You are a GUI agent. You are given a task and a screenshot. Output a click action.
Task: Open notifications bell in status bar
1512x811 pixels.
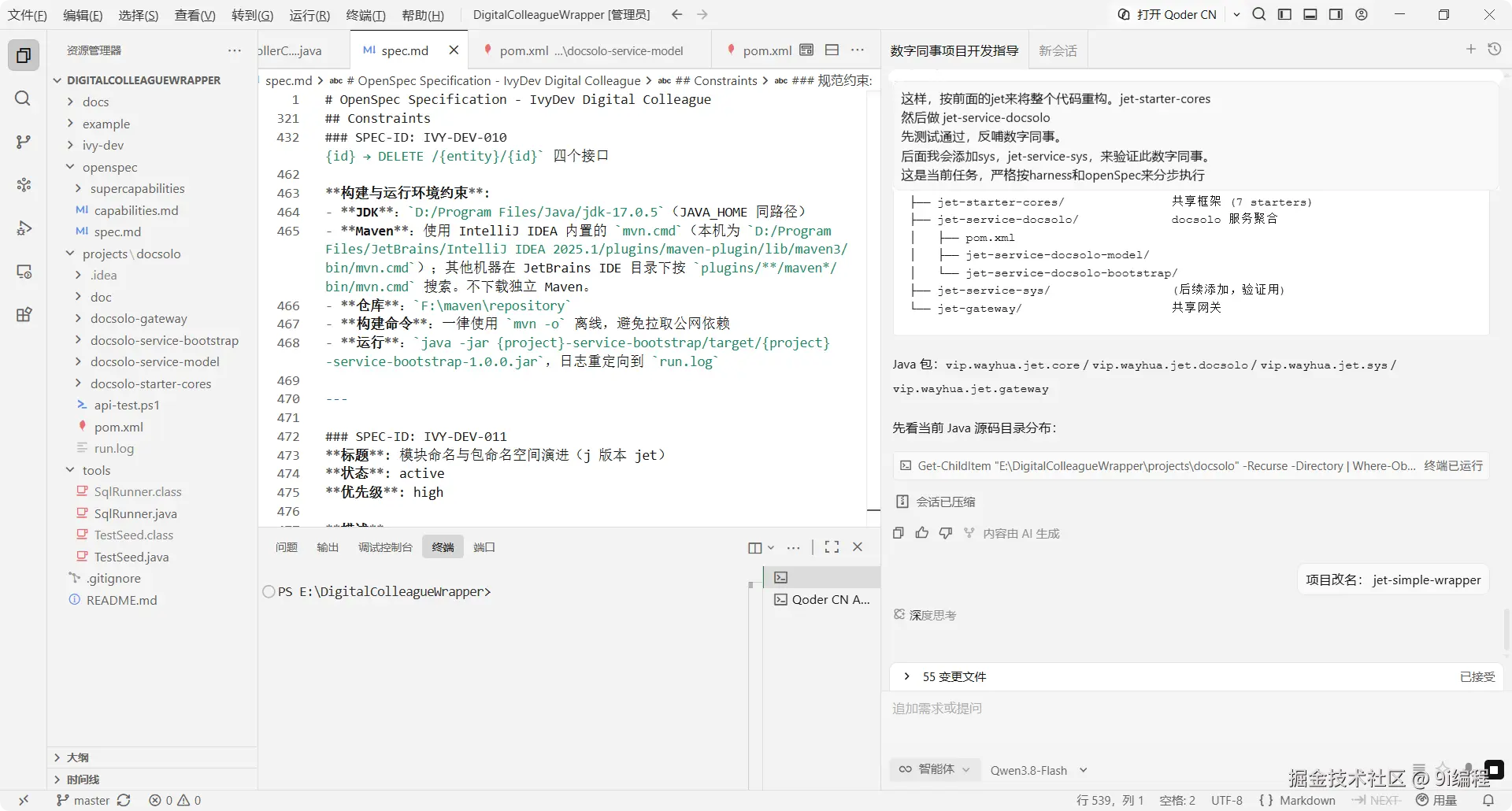[1488, 800]
